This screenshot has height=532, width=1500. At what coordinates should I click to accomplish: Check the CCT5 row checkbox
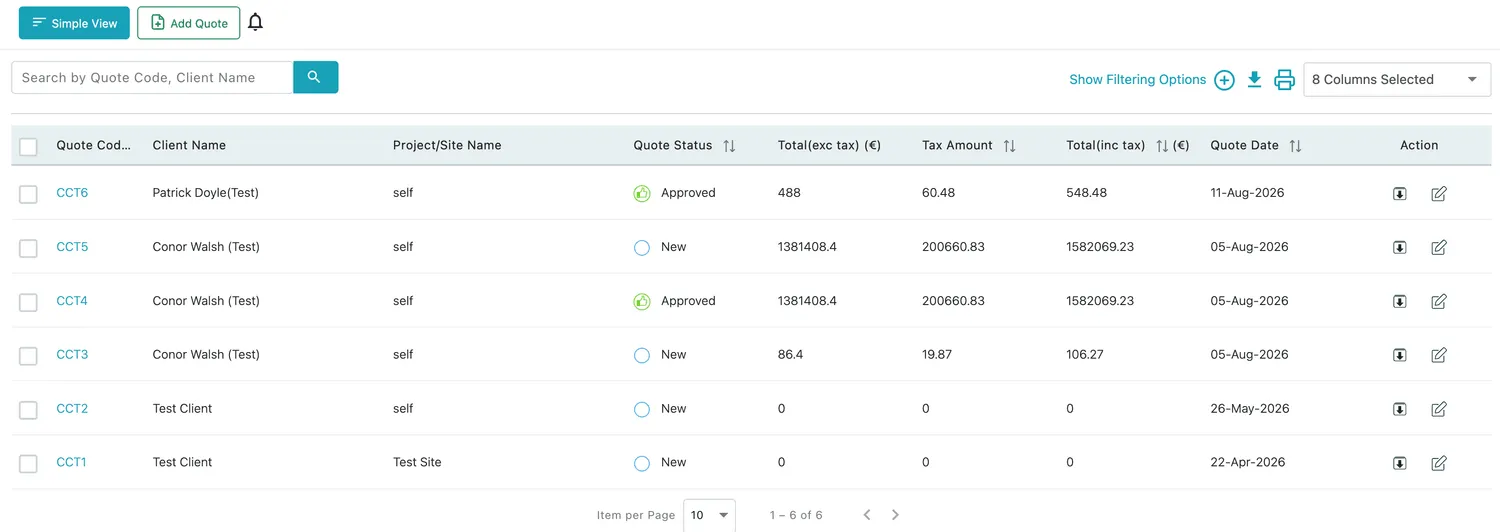click(x=28, y=248)
